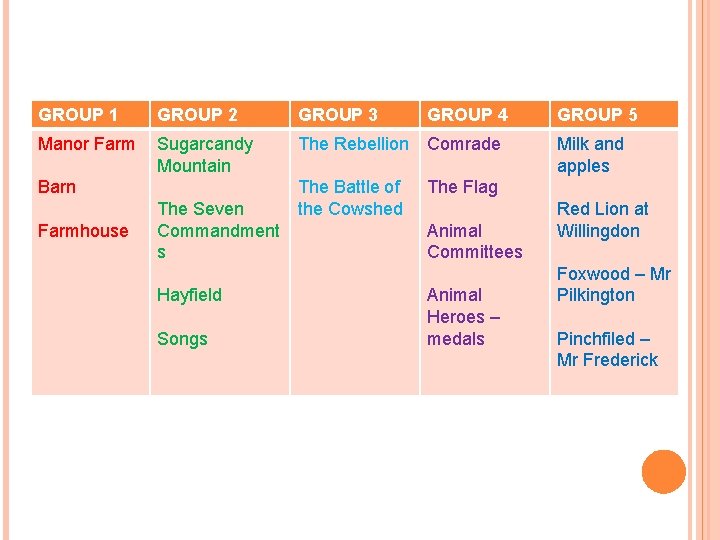Click the purple Comrade text
The width and height of the screenshot is (720, 540).
click(x=464, y=144)
